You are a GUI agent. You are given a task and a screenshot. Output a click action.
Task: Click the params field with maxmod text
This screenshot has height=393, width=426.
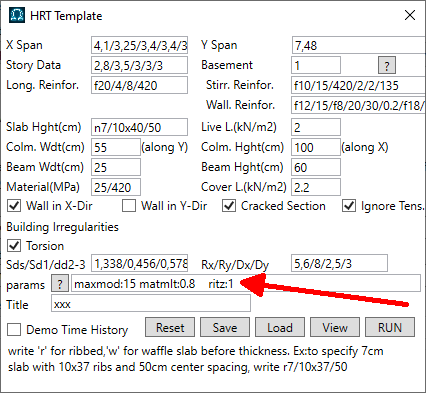pyautogui.click(x=246, y=284)
